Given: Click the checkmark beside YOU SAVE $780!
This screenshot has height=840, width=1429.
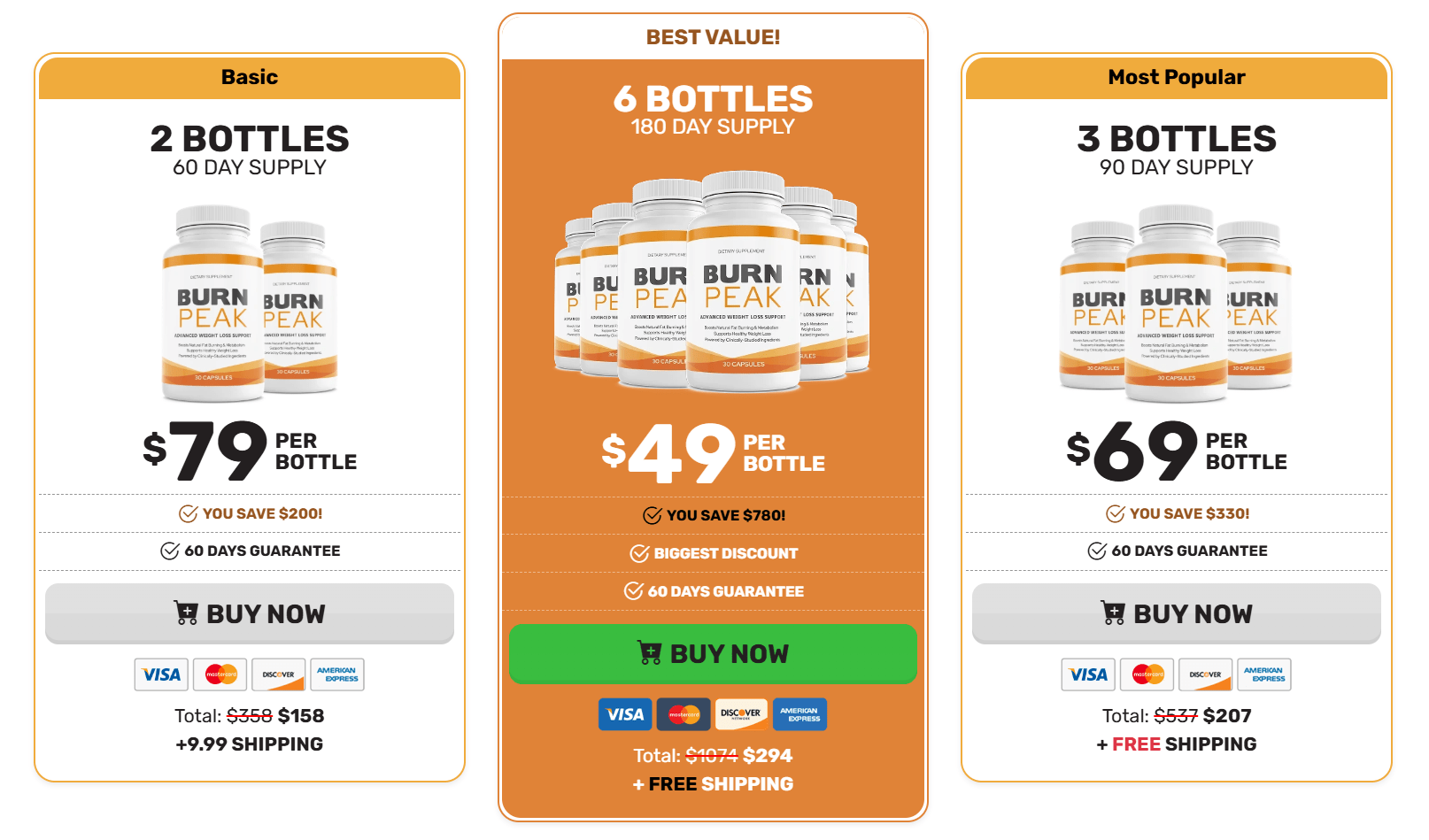Looking at the screenshot, I should click(x=652, y=515).
